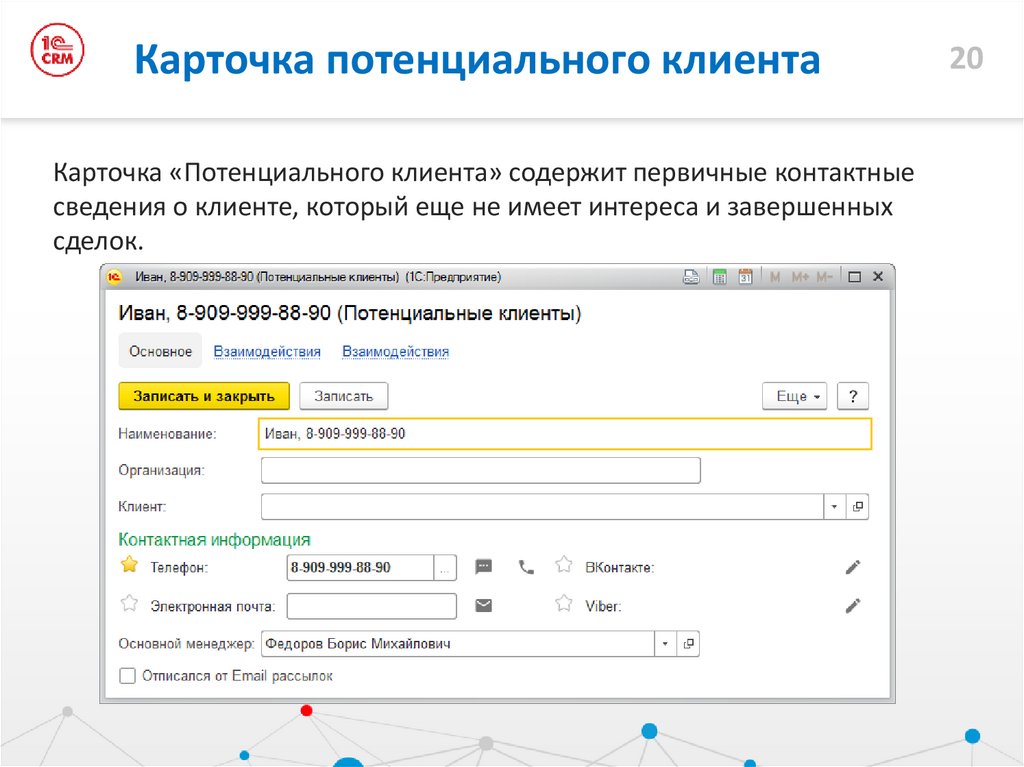Expand the Еще dropdown menu
The width and height of the screenshot is (1024, 767).
[x=795, y=396]
